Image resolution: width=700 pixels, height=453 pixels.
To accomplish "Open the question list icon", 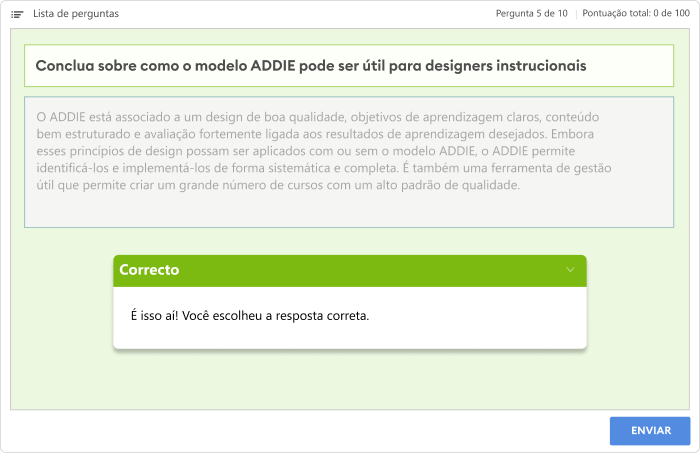I will (17, 14).
